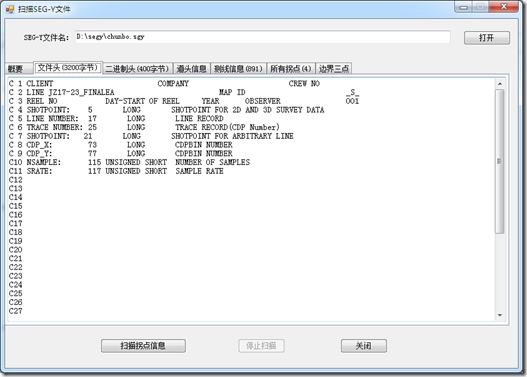The height and width of the screenshot is (377, 527).
Task: Go to the 边界三点 tab
Action: (x=334, y=69)
